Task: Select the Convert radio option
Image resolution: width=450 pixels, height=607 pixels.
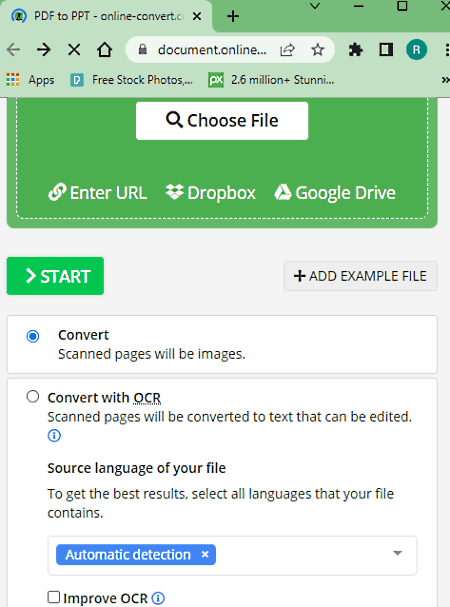Action: [33, 336]
